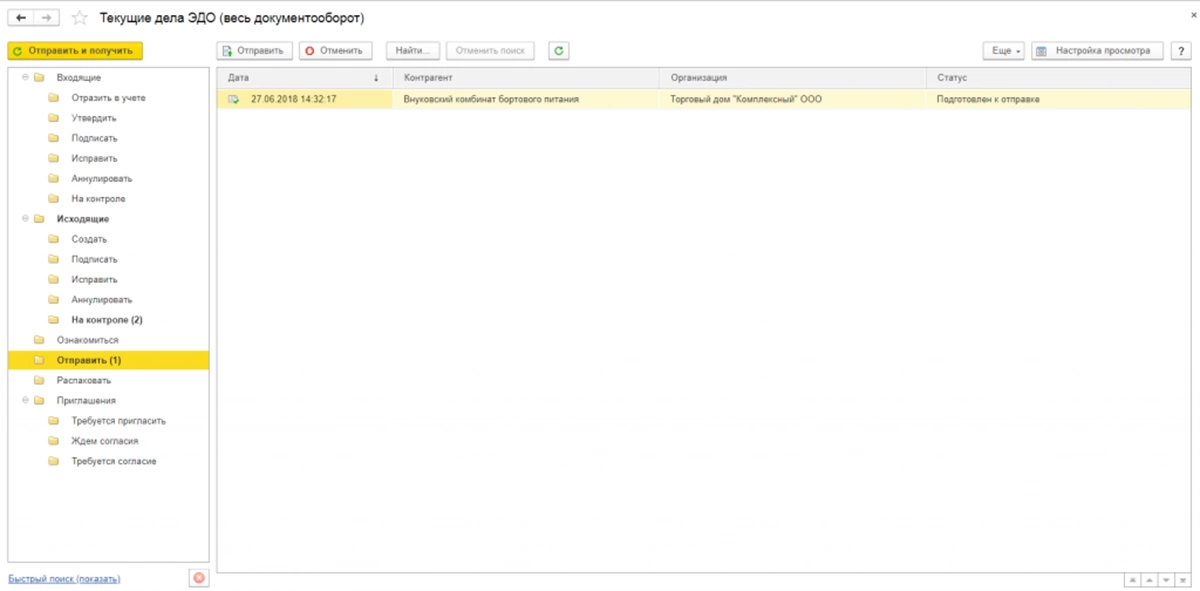Collapse the Приглашения tree node
1200x591 pixels.
pyautogui.click(x=25, y=400)
